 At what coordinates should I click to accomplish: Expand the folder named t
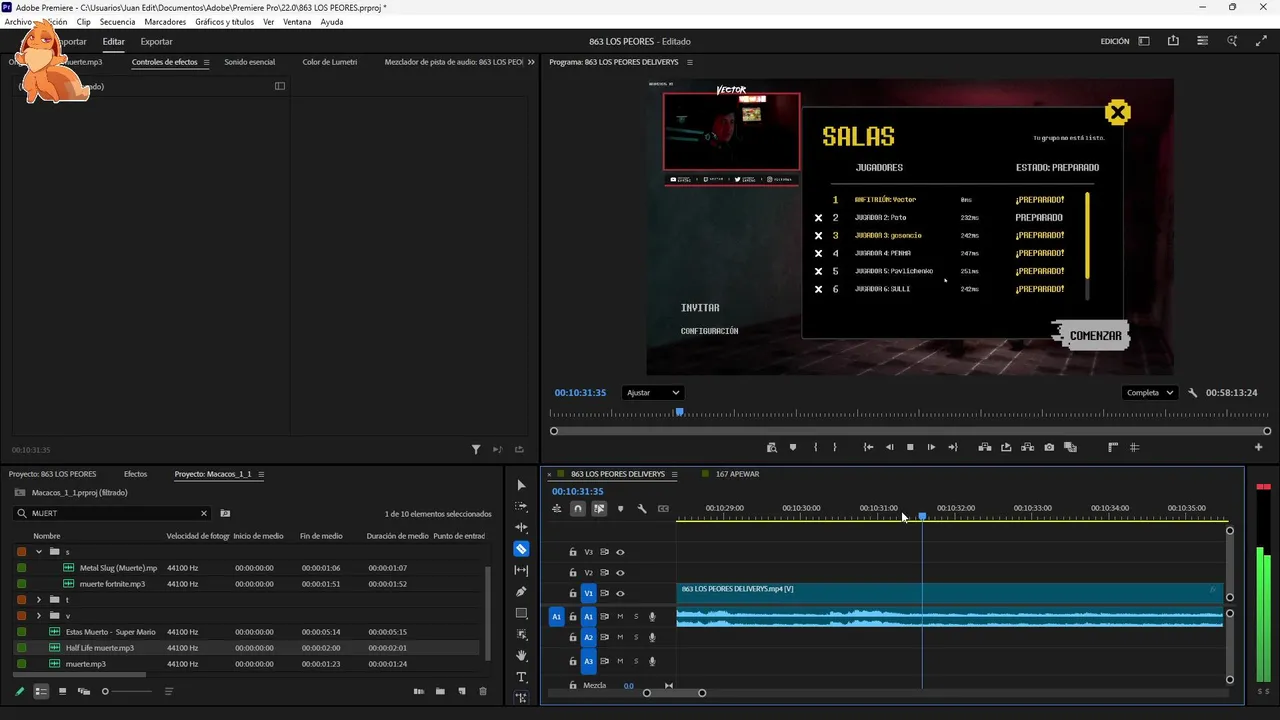tap(39, 600)
